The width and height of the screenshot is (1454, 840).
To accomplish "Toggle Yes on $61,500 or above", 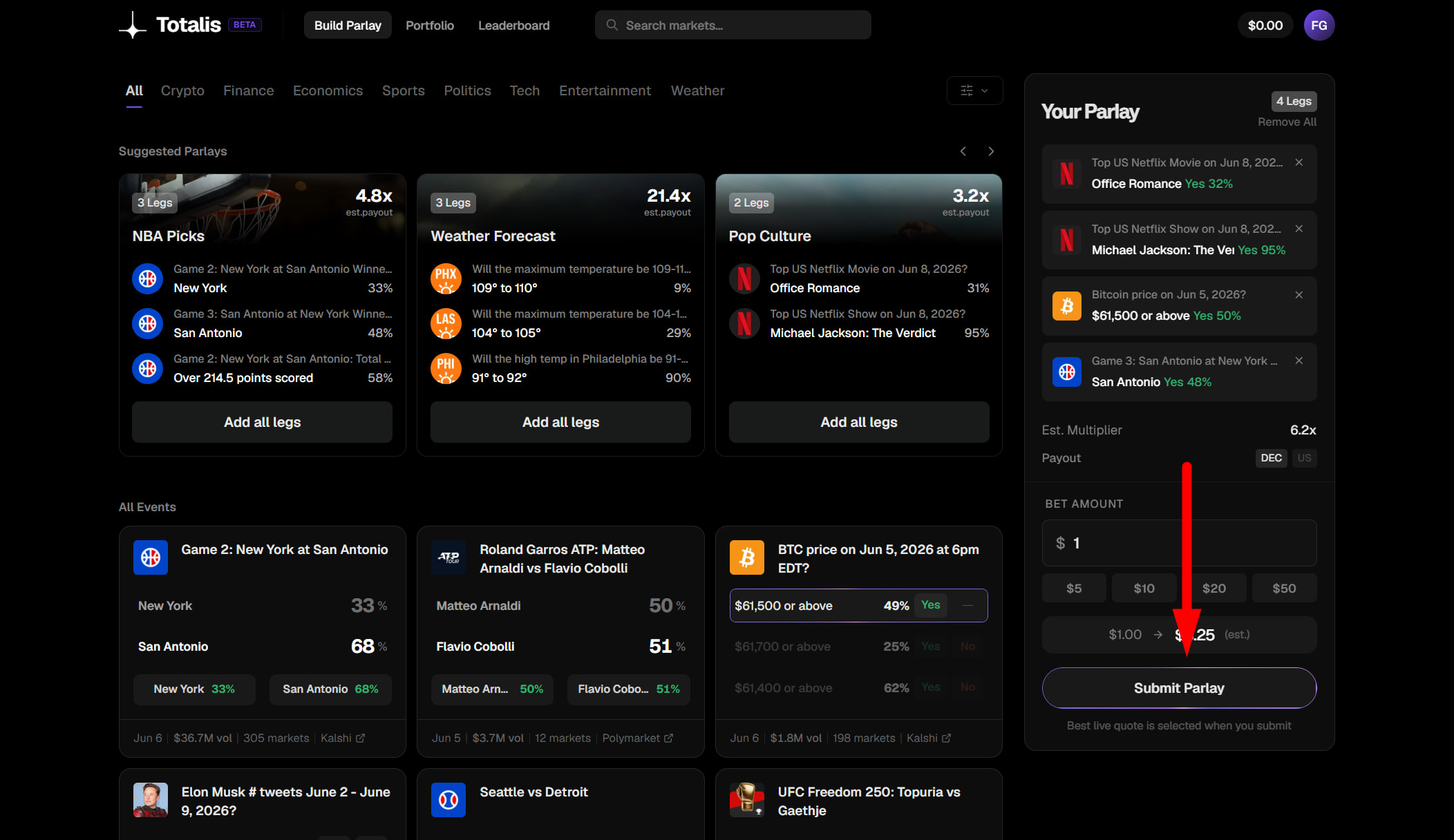I will [x=930, y=605].
